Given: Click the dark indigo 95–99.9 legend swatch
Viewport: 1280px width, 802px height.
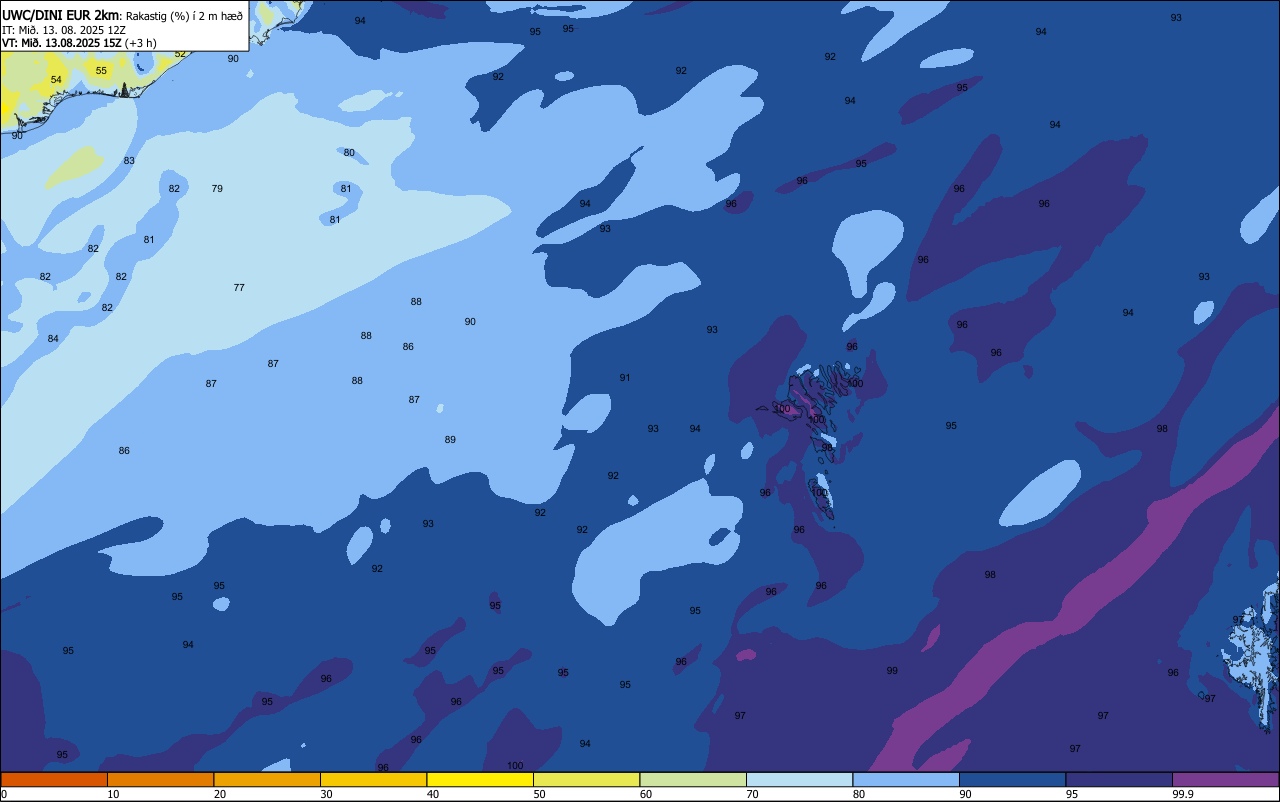Looking at the screenshot, I should (x=1119, y=779).
